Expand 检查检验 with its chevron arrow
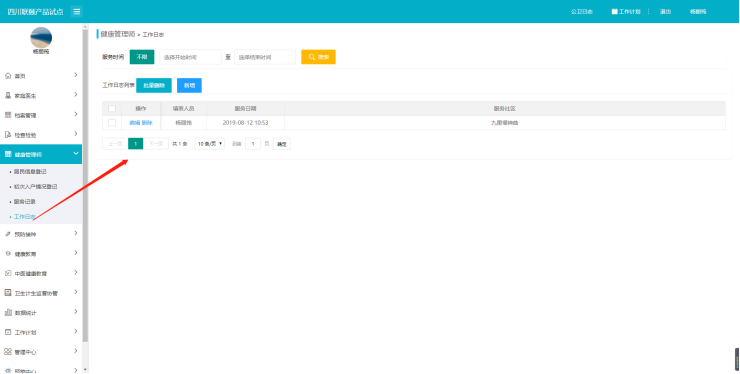The height and width of the screenshot is (374, 740). click(x=76, y=134)
